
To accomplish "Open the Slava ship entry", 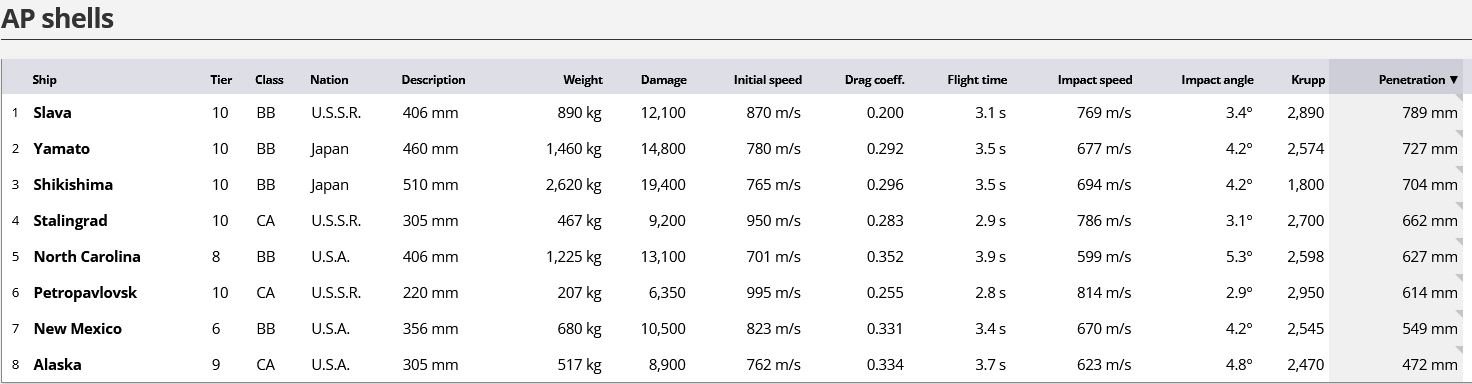I will coord(52,113).
